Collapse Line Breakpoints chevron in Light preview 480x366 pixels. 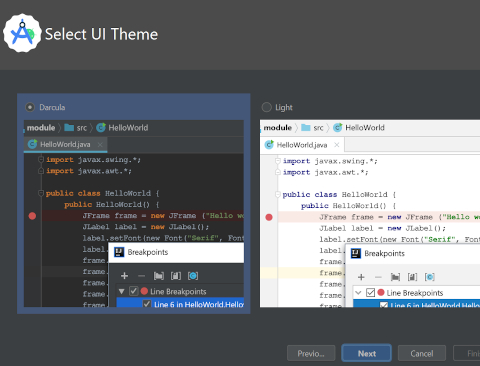tap(358, 293)
